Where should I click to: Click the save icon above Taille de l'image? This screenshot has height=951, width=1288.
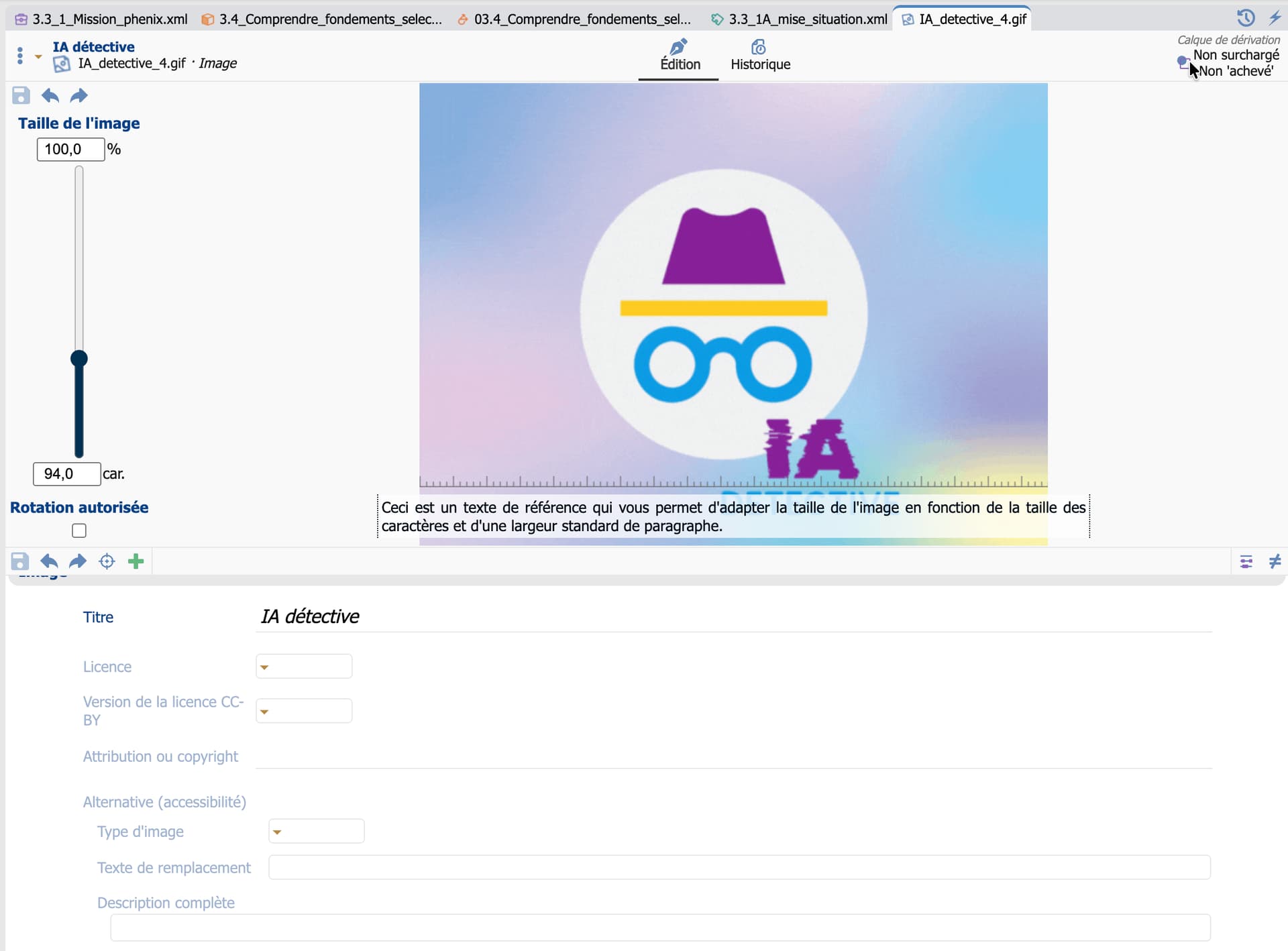(21, 95)
